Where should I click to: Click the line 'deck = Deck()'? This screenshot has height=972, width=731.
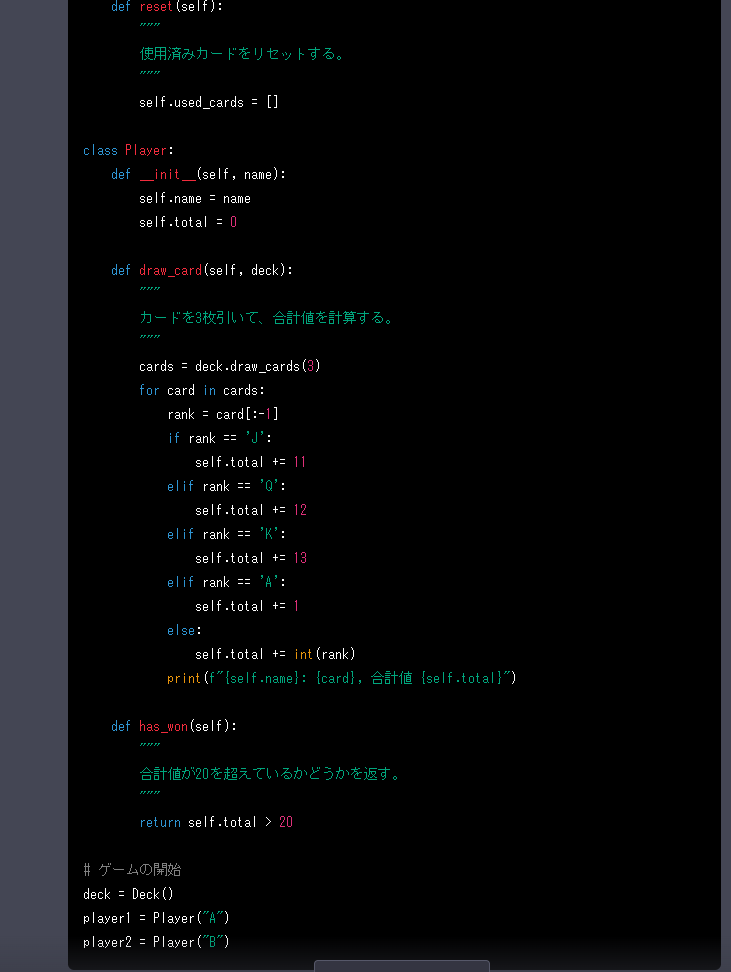[128, 894]
